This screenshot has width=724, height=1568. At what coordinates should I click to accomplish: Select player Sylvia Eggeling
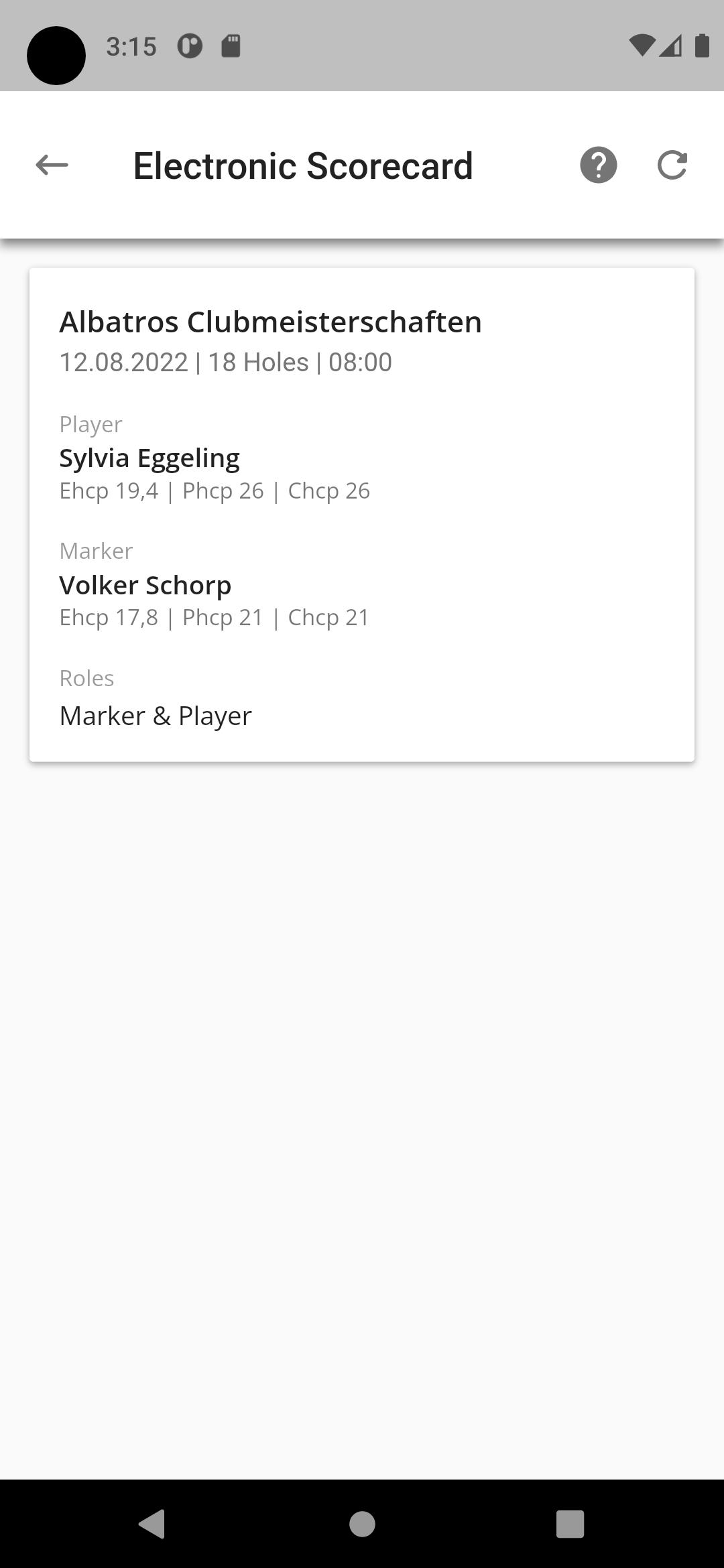coord(149,458)
